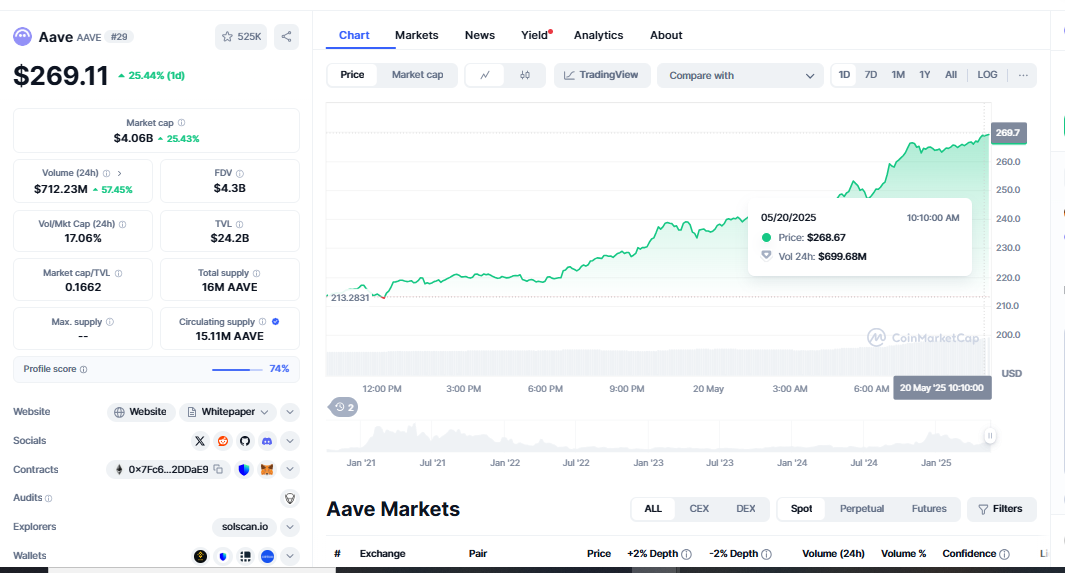The image size is (1065, 573).
Task: Expand the Socials row chevron
Action: pos(290,441)
